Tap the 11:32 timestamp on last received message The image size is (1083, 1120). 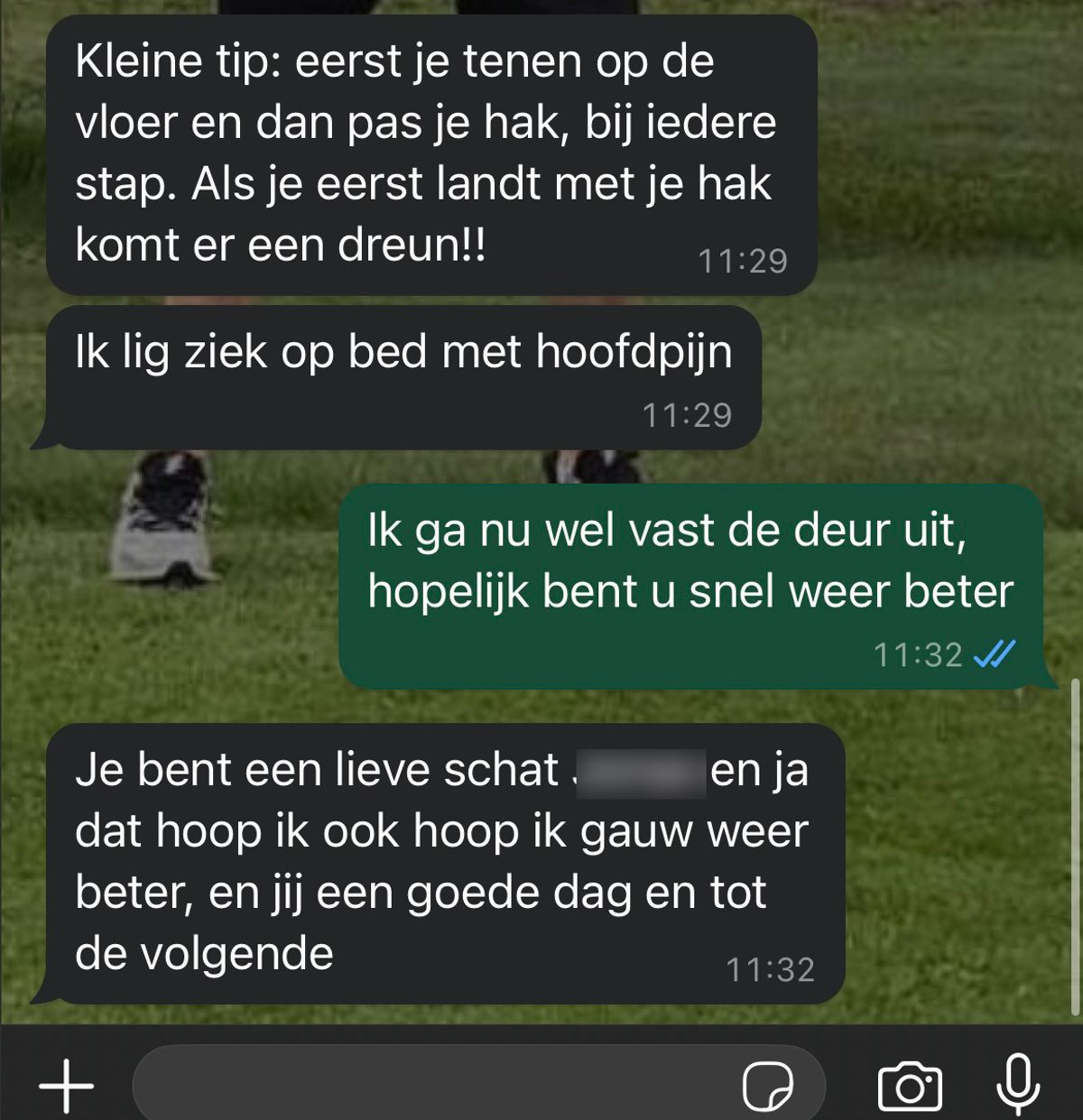[771, 969]
